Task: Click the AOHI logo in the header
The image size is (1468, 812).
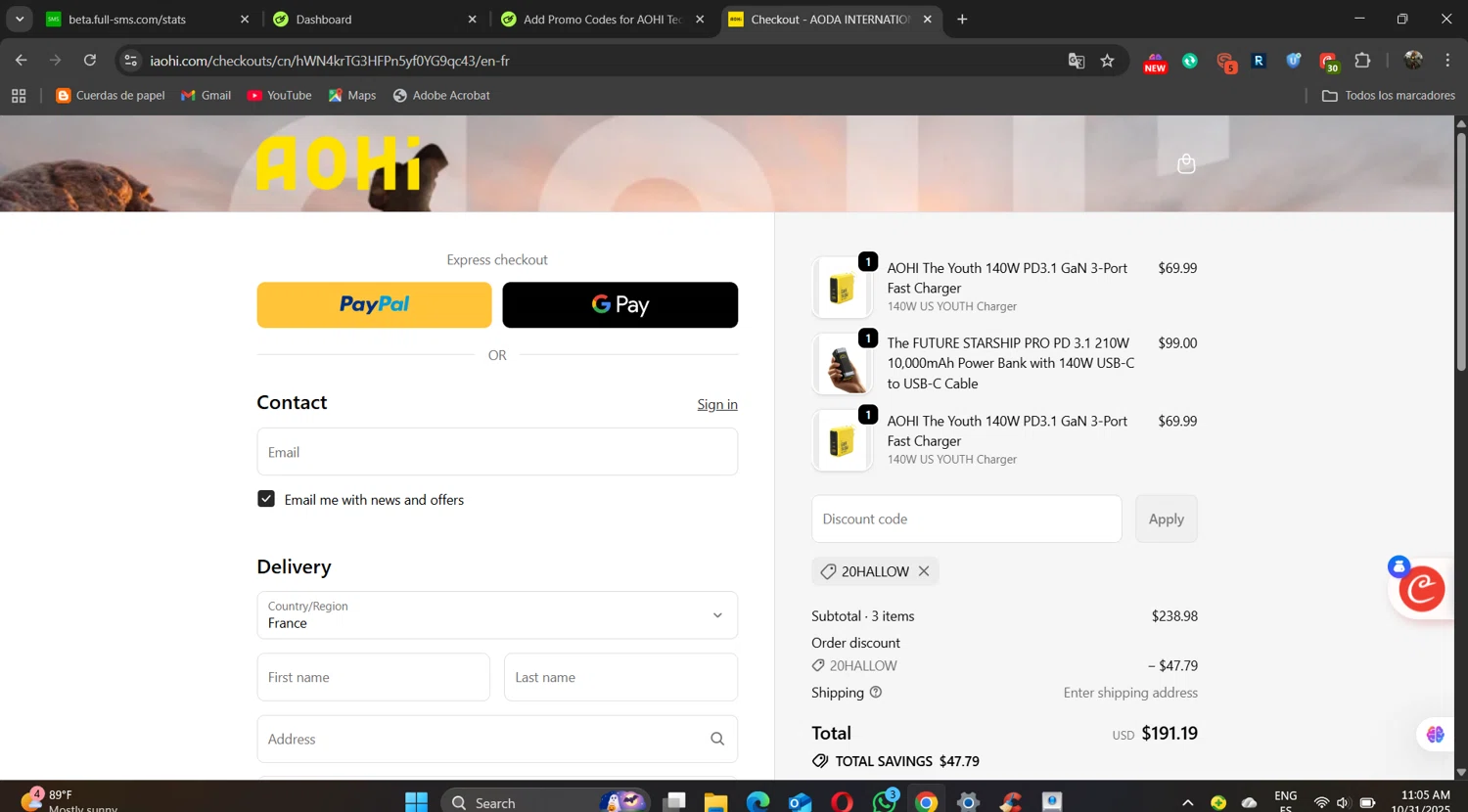Action: tap(340, 163)
